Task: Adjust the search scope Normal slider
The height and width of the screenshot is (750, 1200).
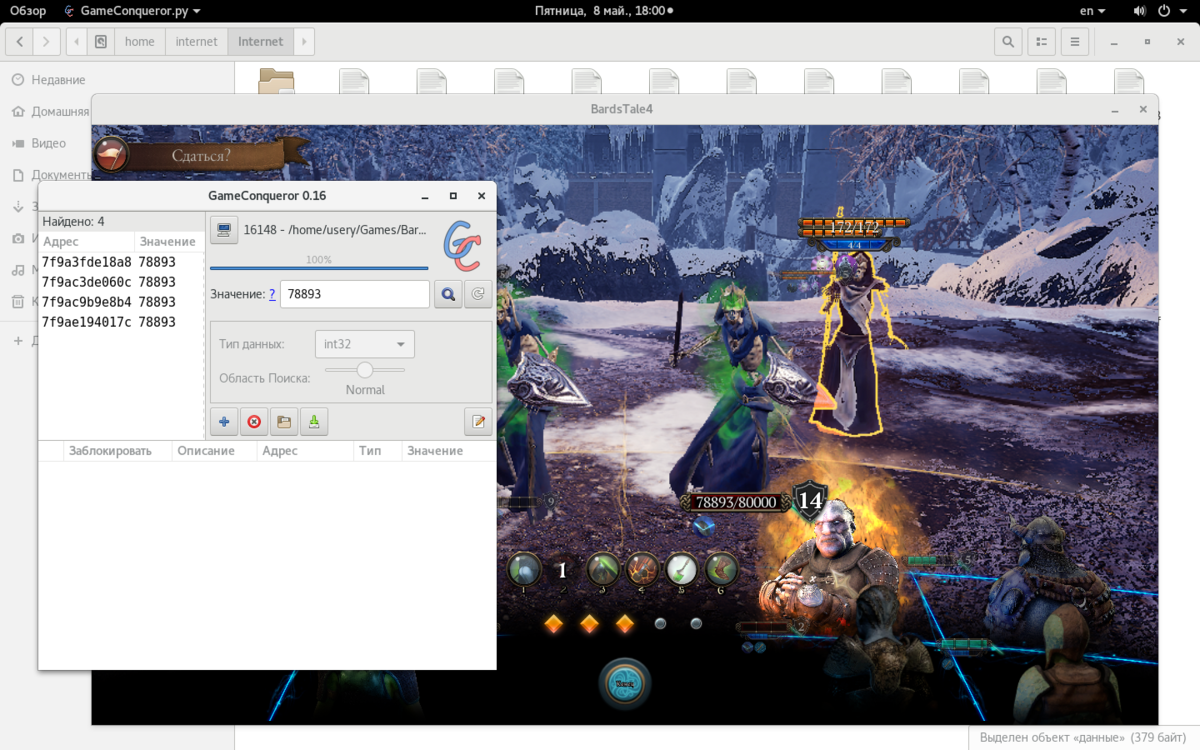Action: pos(365,370)
